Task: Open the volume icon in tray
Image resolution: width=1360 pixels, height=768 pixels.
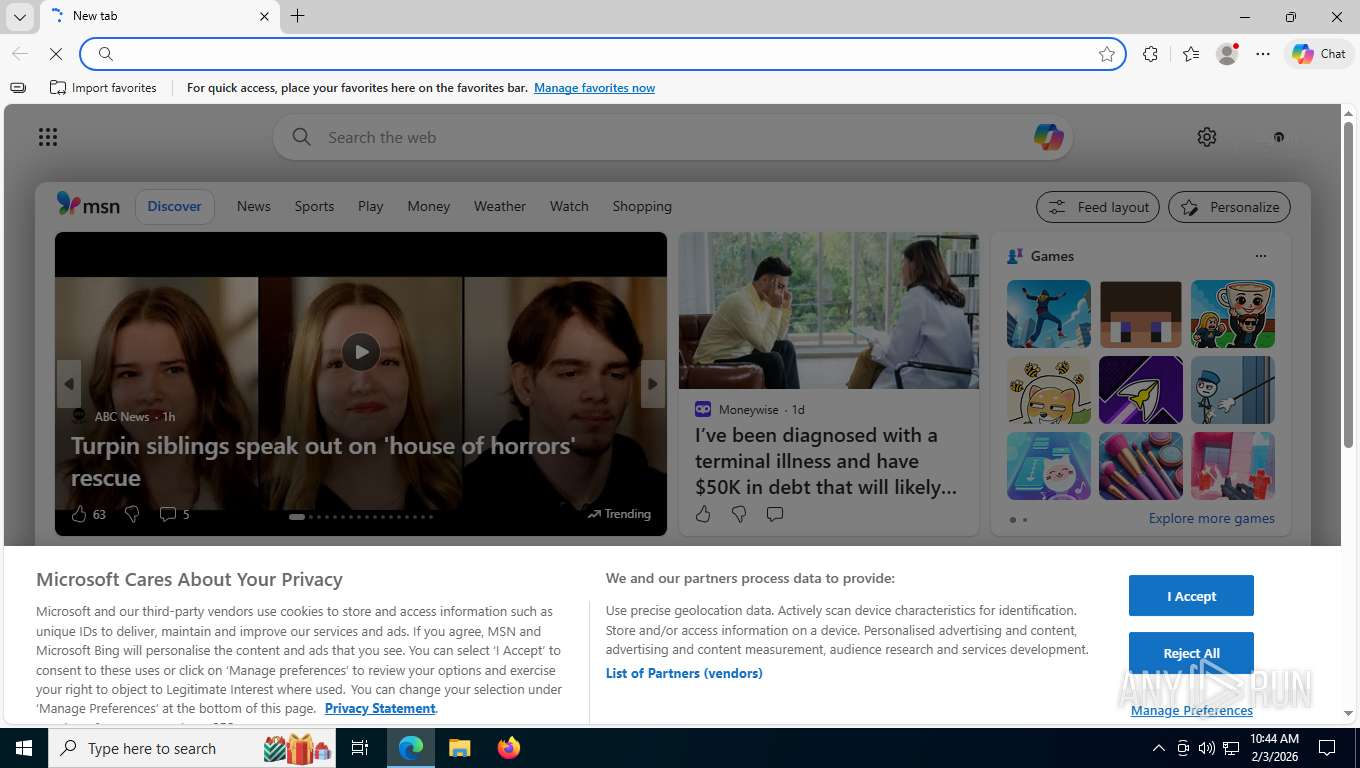Action: (x=1206, y=748)
